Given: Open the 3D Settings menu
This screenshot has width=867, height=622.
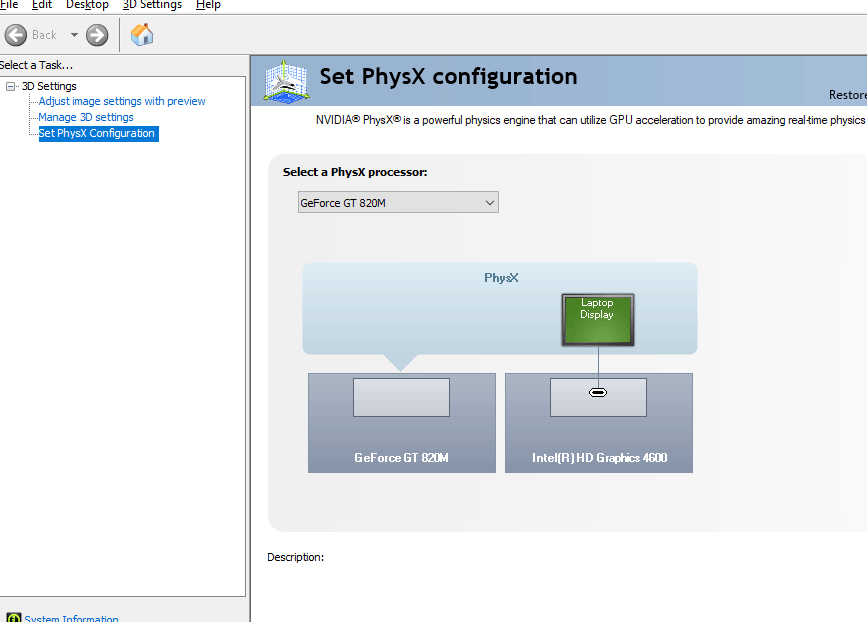Looking at the screenshot, I should [x=152, y=5].
